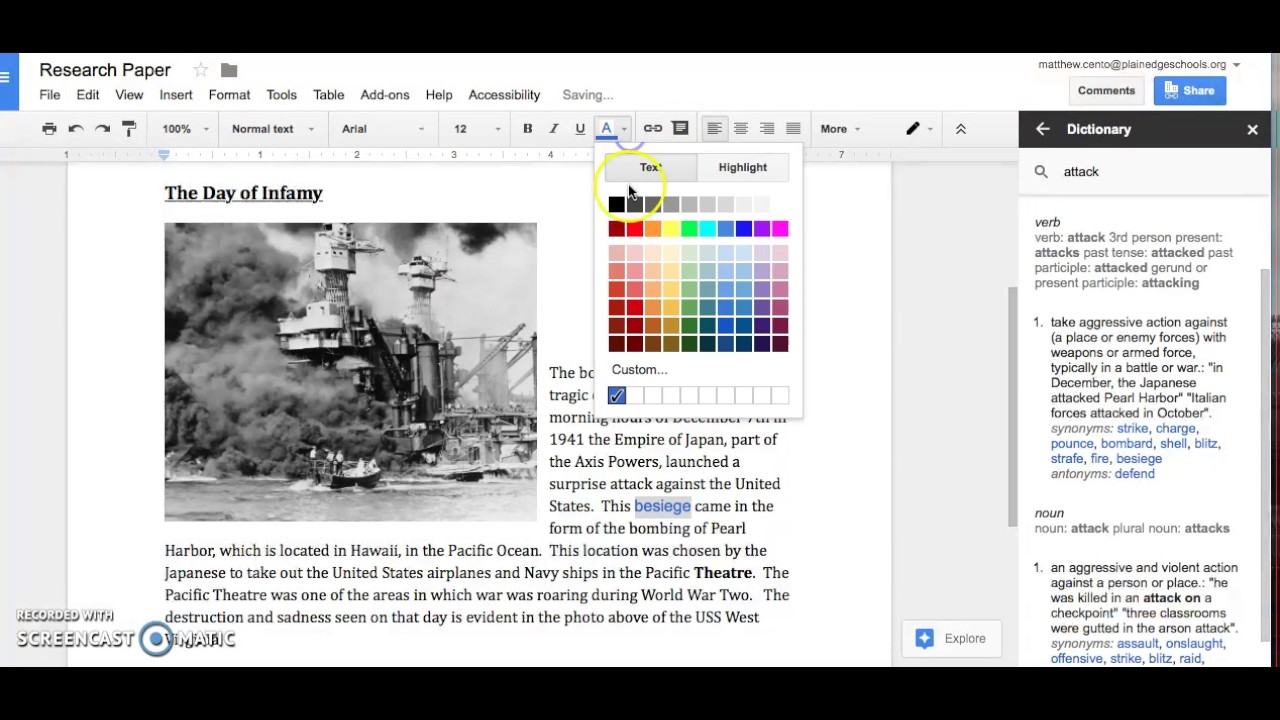
Task: Open the Explore button
Action: click(x=951, y=639)
